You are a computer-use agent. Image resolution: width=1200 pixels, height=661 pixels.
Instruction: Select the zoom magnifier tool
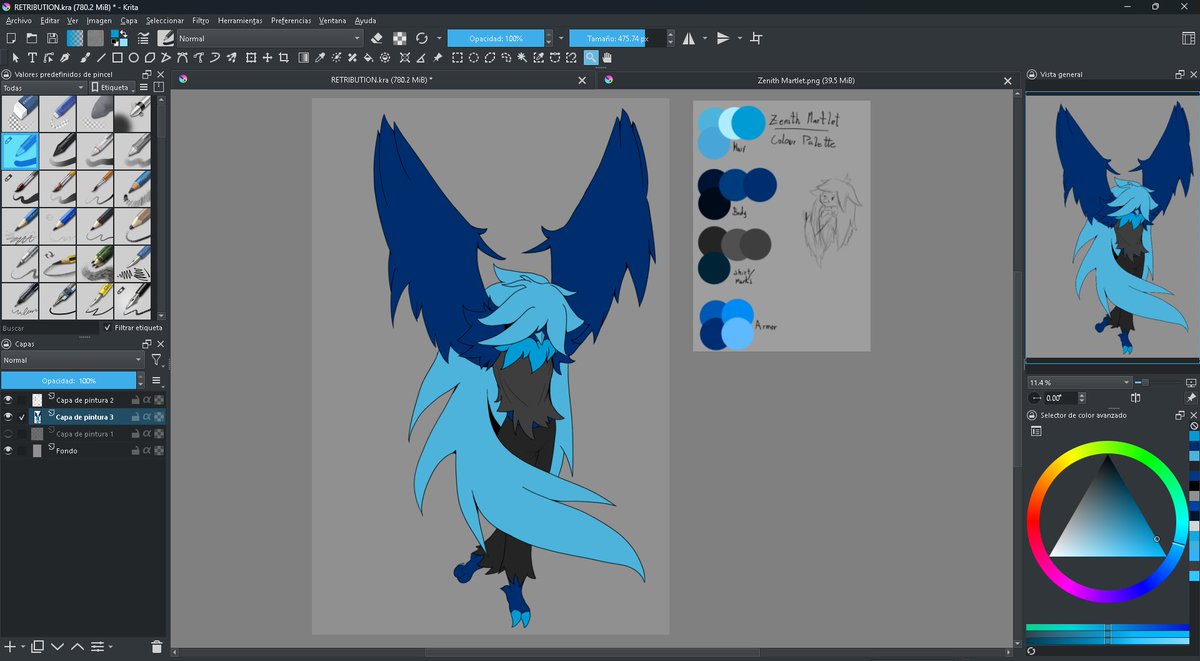click(591, 58)
